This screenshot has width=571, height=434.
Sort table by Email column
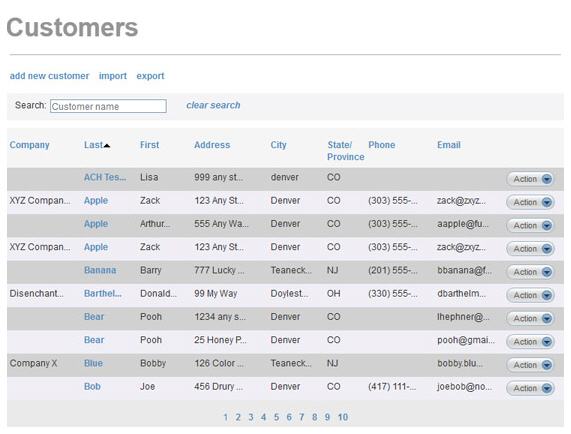point(449,145)
